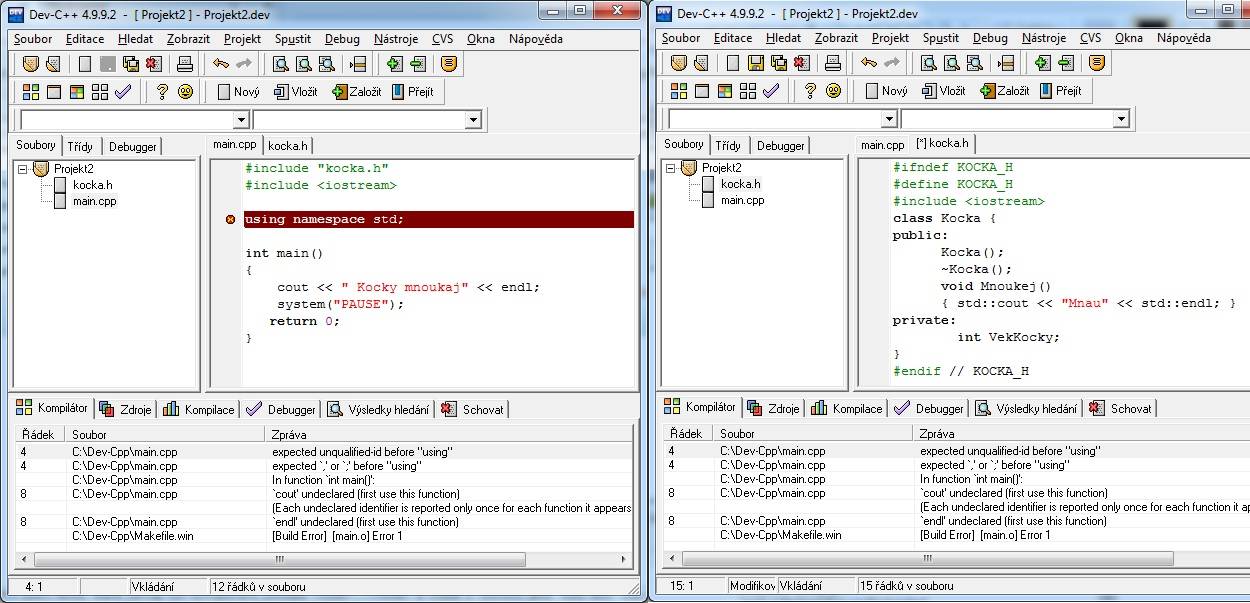Screen dimensions: 1250x603
Task: Open Výsledky hledání tab in right window
Action: pos(1027,408)
